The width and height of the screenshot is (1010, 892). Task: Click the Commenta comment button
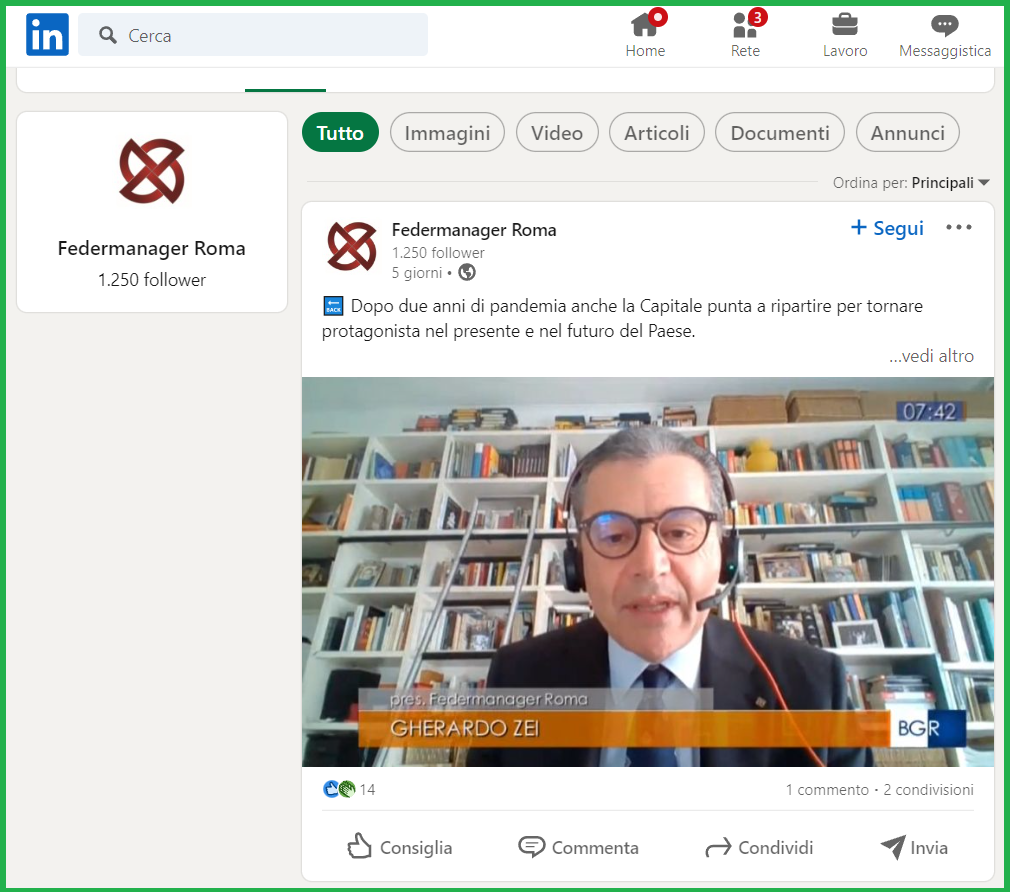(578, 847)
